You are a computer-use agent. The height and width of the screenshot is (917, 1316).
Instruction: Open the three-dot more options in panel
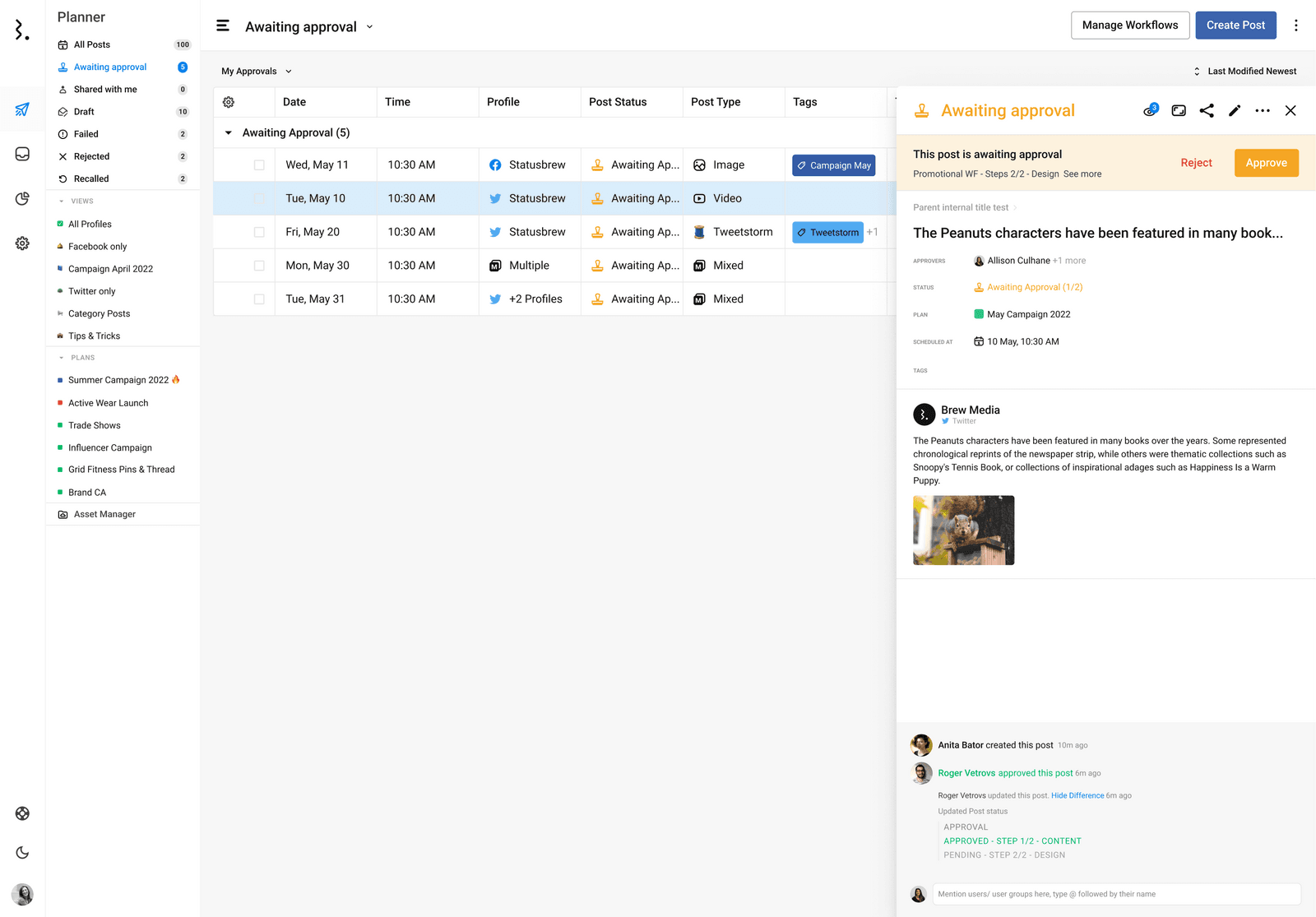(x=1263, y=111)
